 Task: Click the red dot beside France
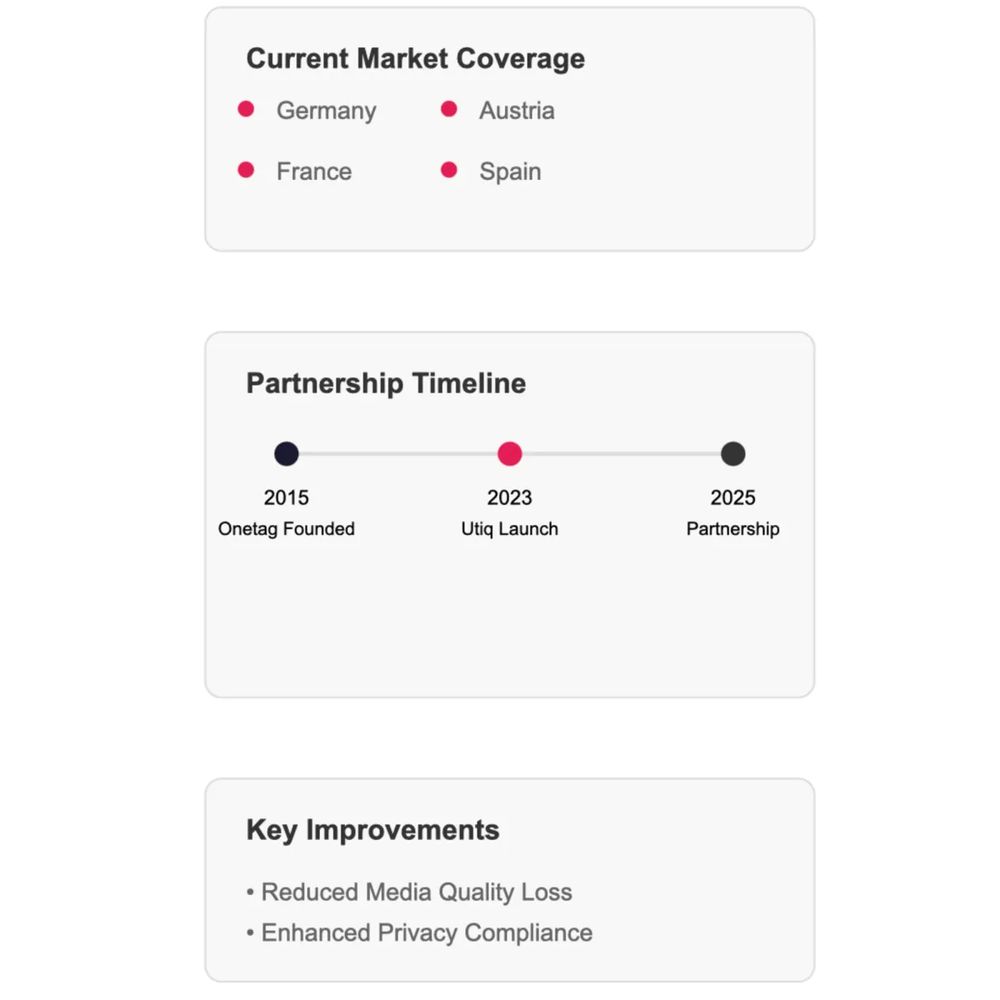[x=246, y=170]
